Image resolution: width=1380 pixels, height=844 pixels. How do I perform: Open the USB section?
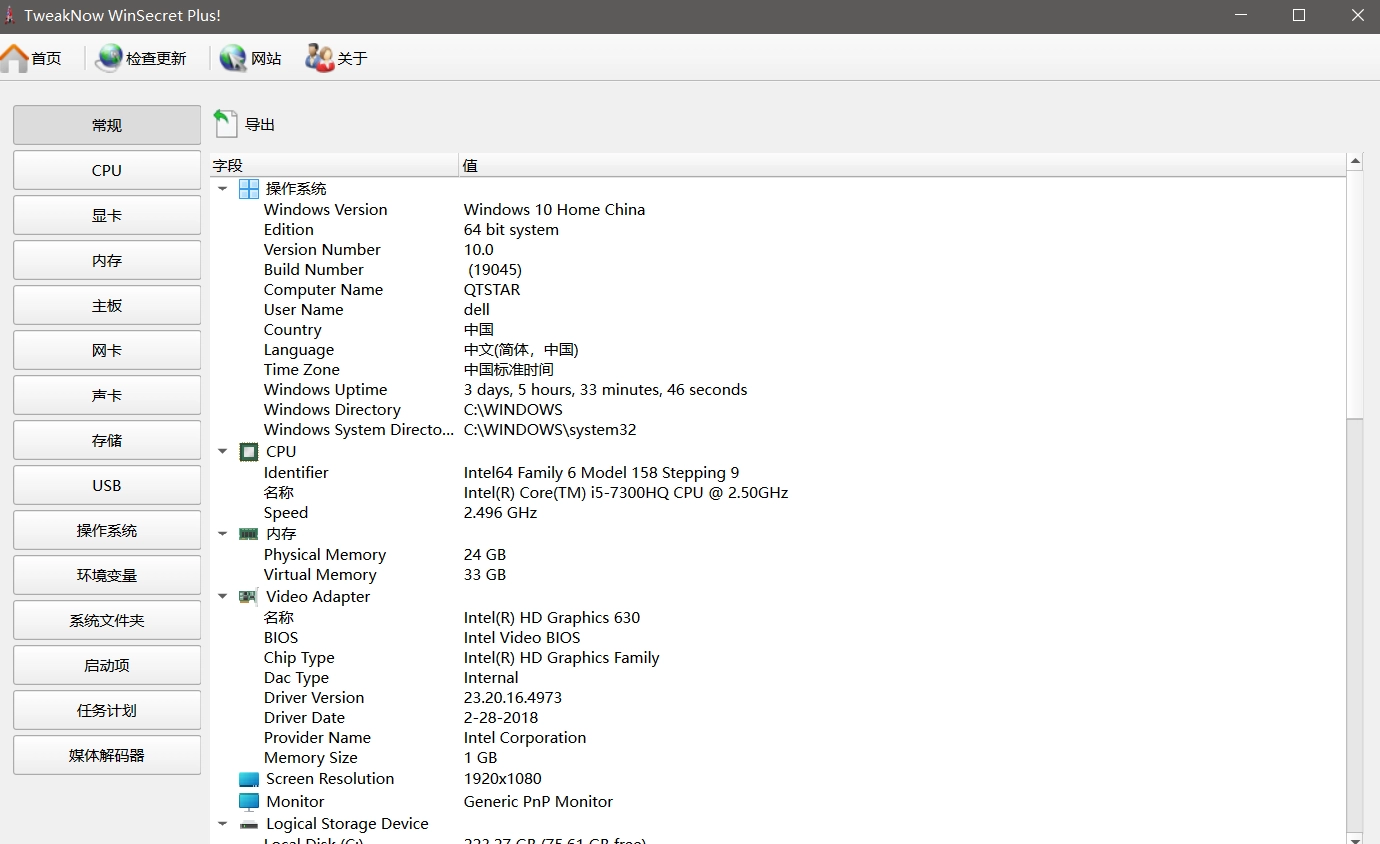[107, 485]
